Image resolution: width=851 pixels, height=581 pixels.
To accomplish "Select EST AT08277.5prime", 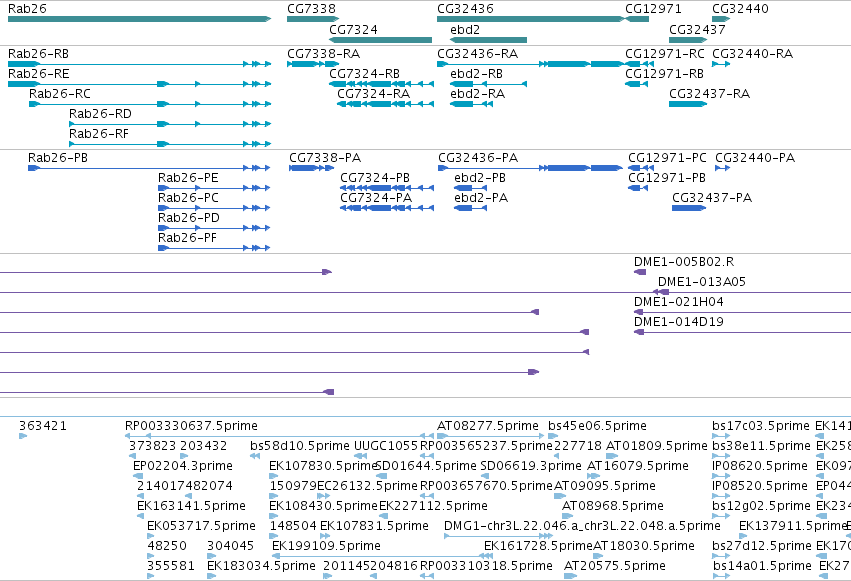I will pyautogui.click(x=490, y=436).
